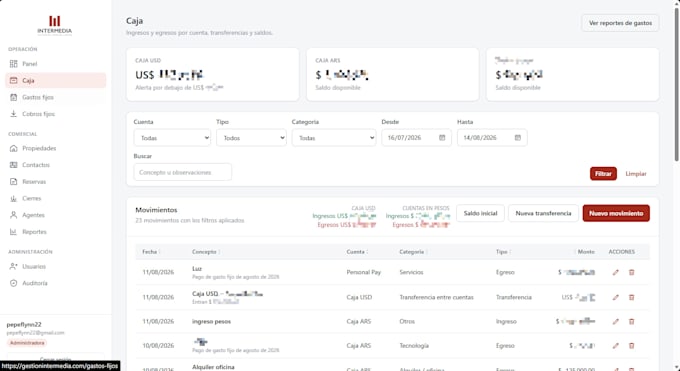Image resolution: width=680 pixels, height=371 pixels.
Task: Apply filters with Filtrar button
Action: (x=603, y=174)
